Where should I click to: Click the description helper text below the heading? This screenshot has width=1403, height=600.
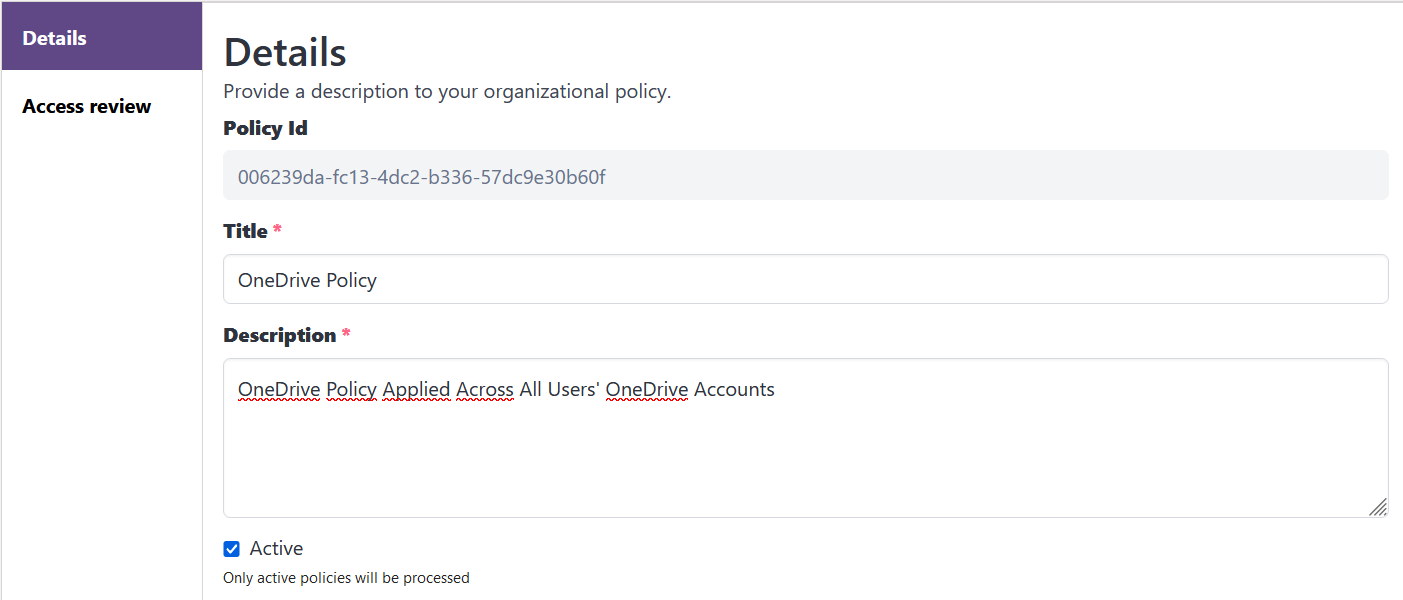446,91
